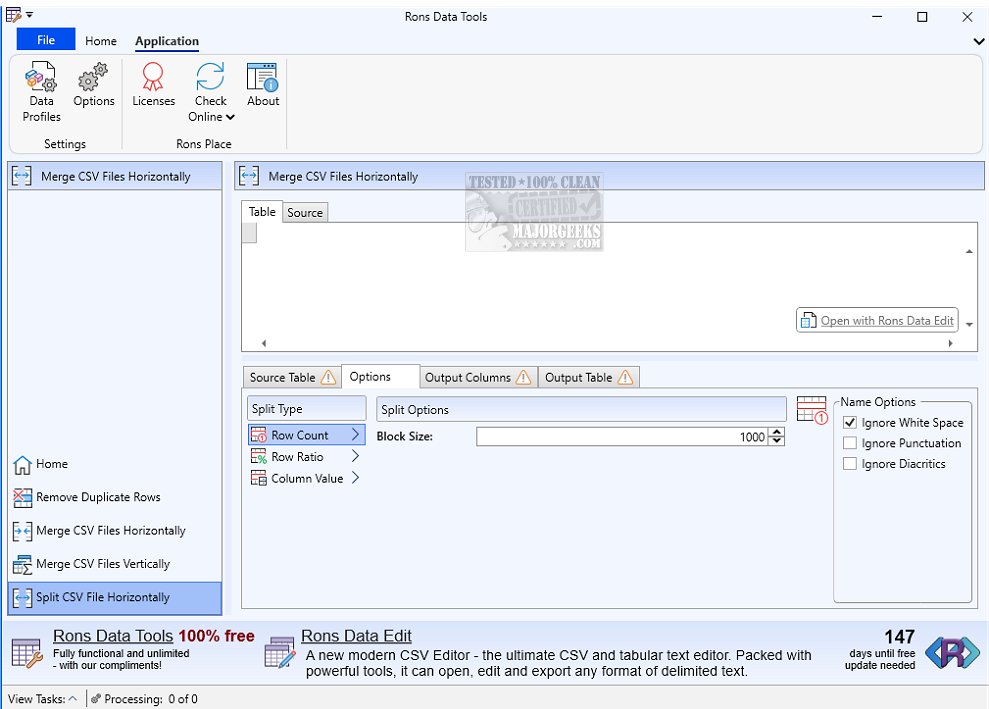Choose Row Count split type
989x709 pixels.
307,435
